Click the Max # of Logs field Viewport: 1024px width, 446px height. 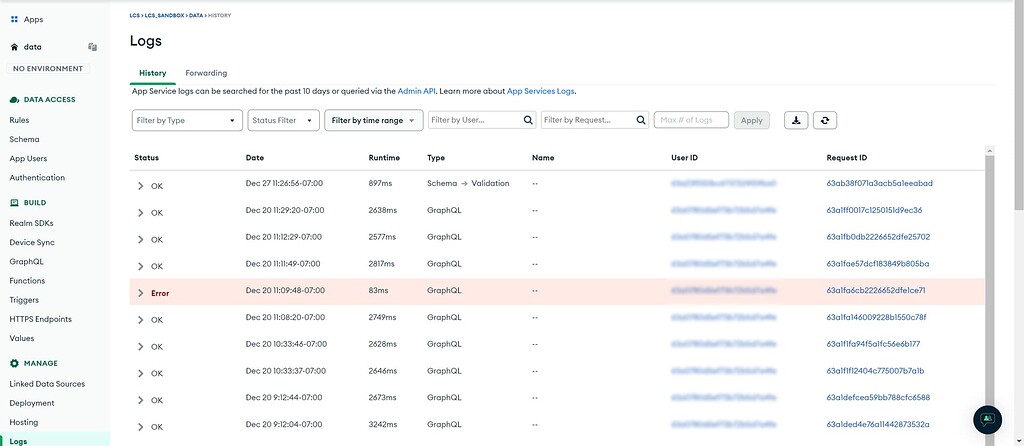click(691, 120)
